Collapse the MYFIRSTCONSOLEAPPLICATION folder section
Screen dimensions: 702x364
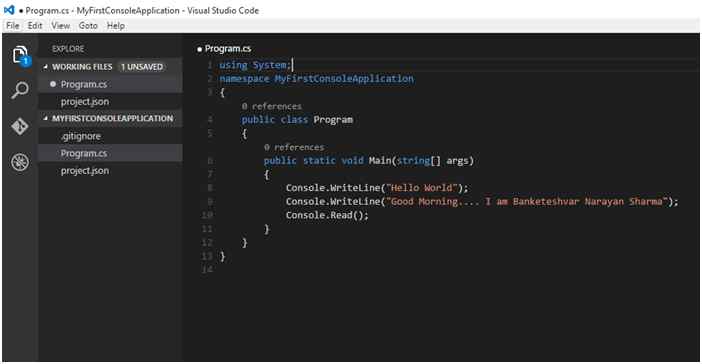[x=45, y=118]
